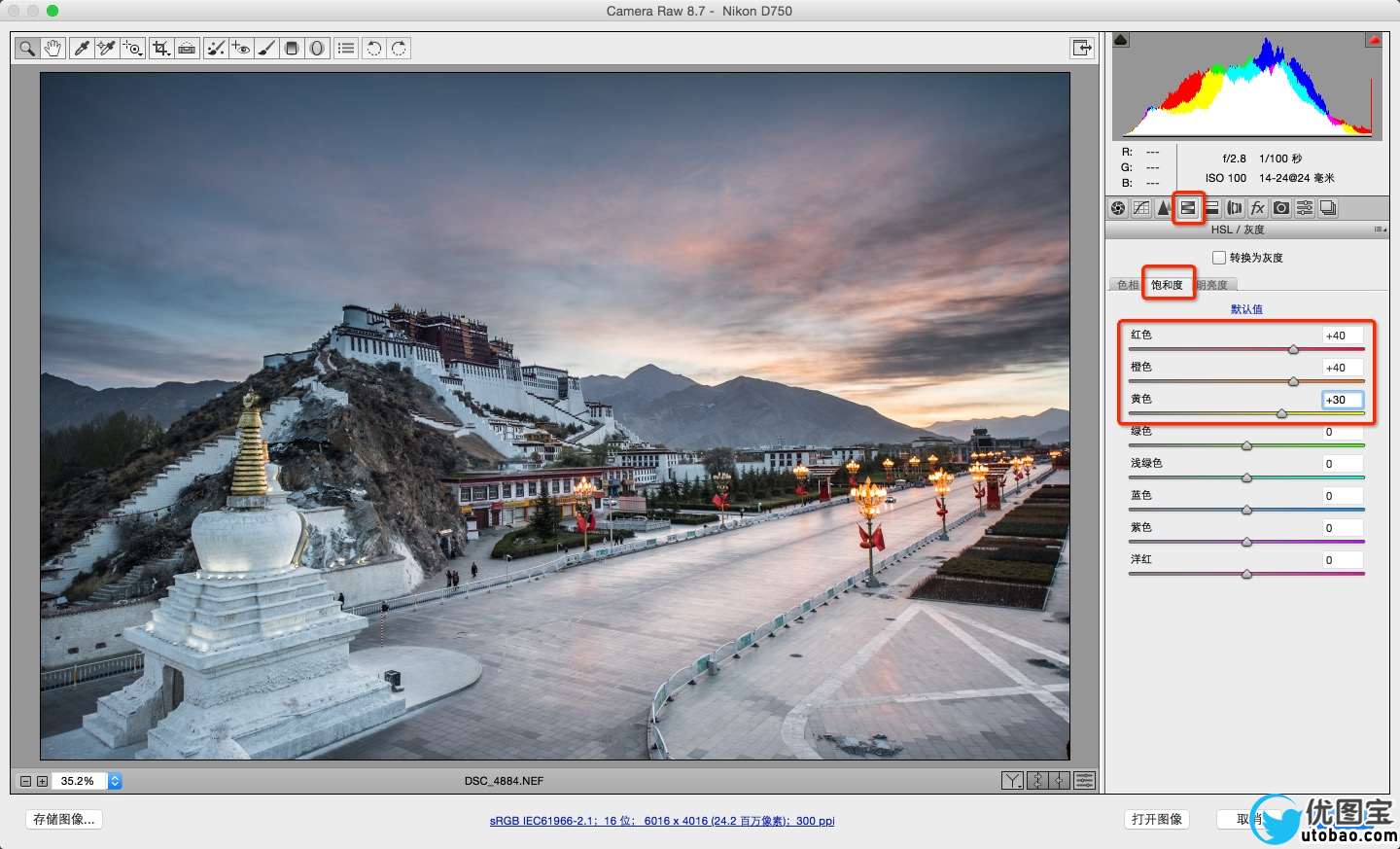Select the Spot Removal tool
Viewport: 1400px width, 849px height.
point(216,48)
